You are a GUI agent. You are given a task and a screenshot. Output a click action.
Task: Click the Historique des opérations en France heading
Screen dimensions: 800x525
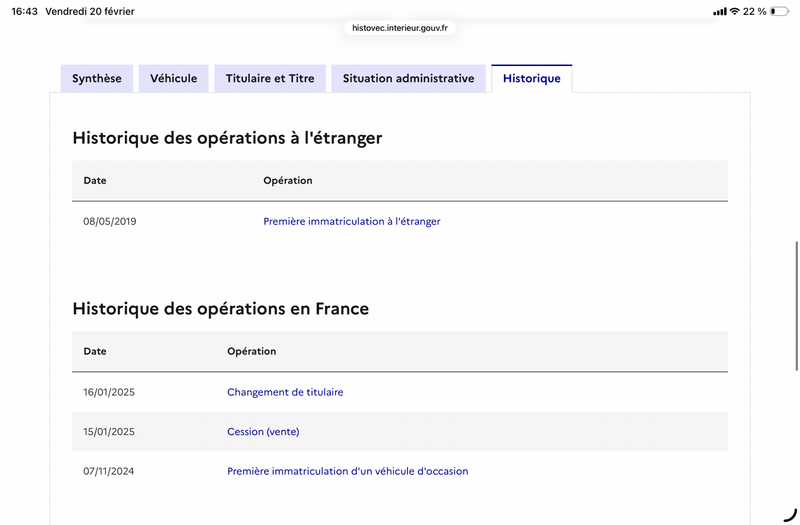point(220,309)
